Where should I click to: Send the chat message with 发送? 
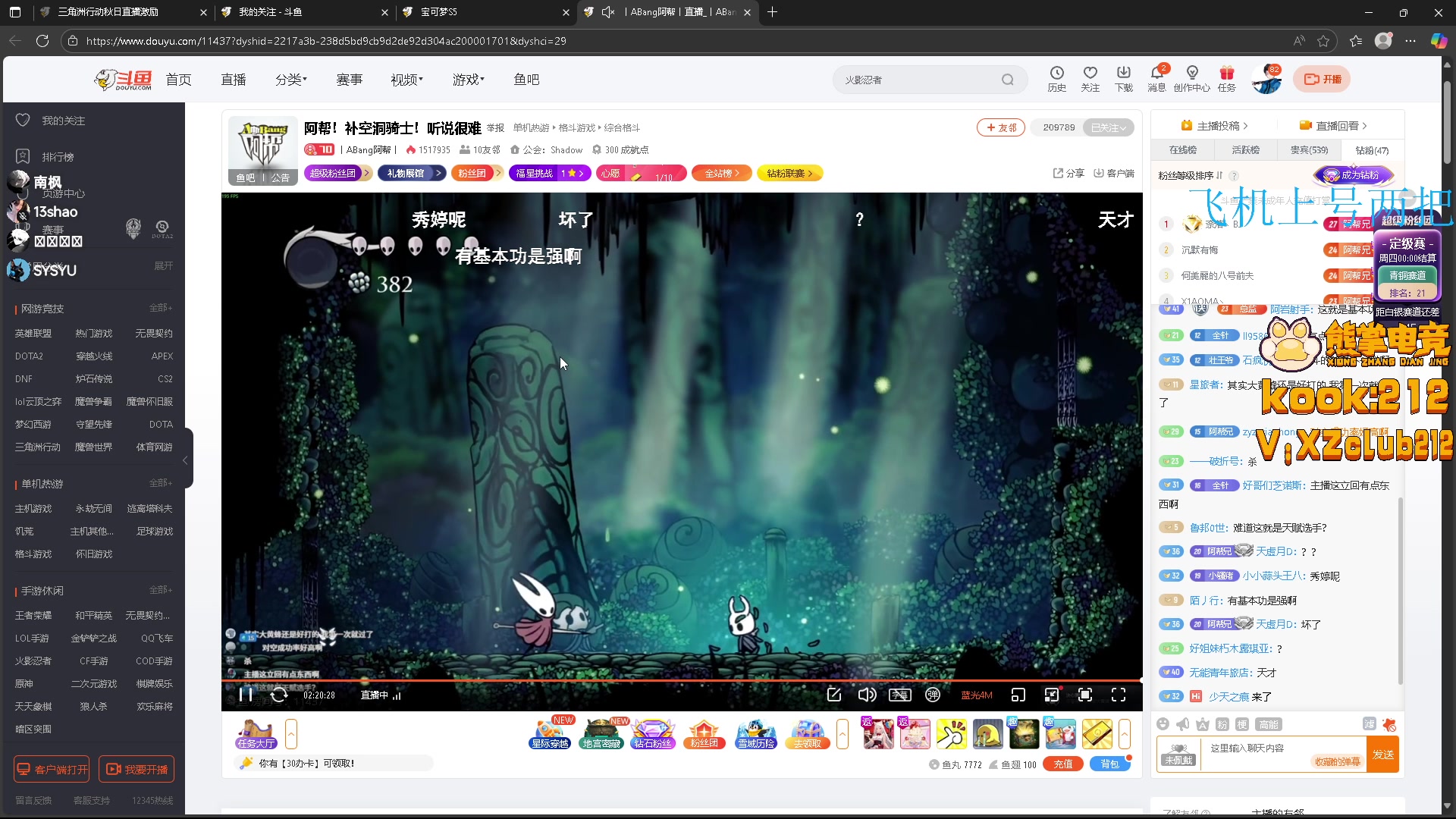click(x=1383, y=755)
